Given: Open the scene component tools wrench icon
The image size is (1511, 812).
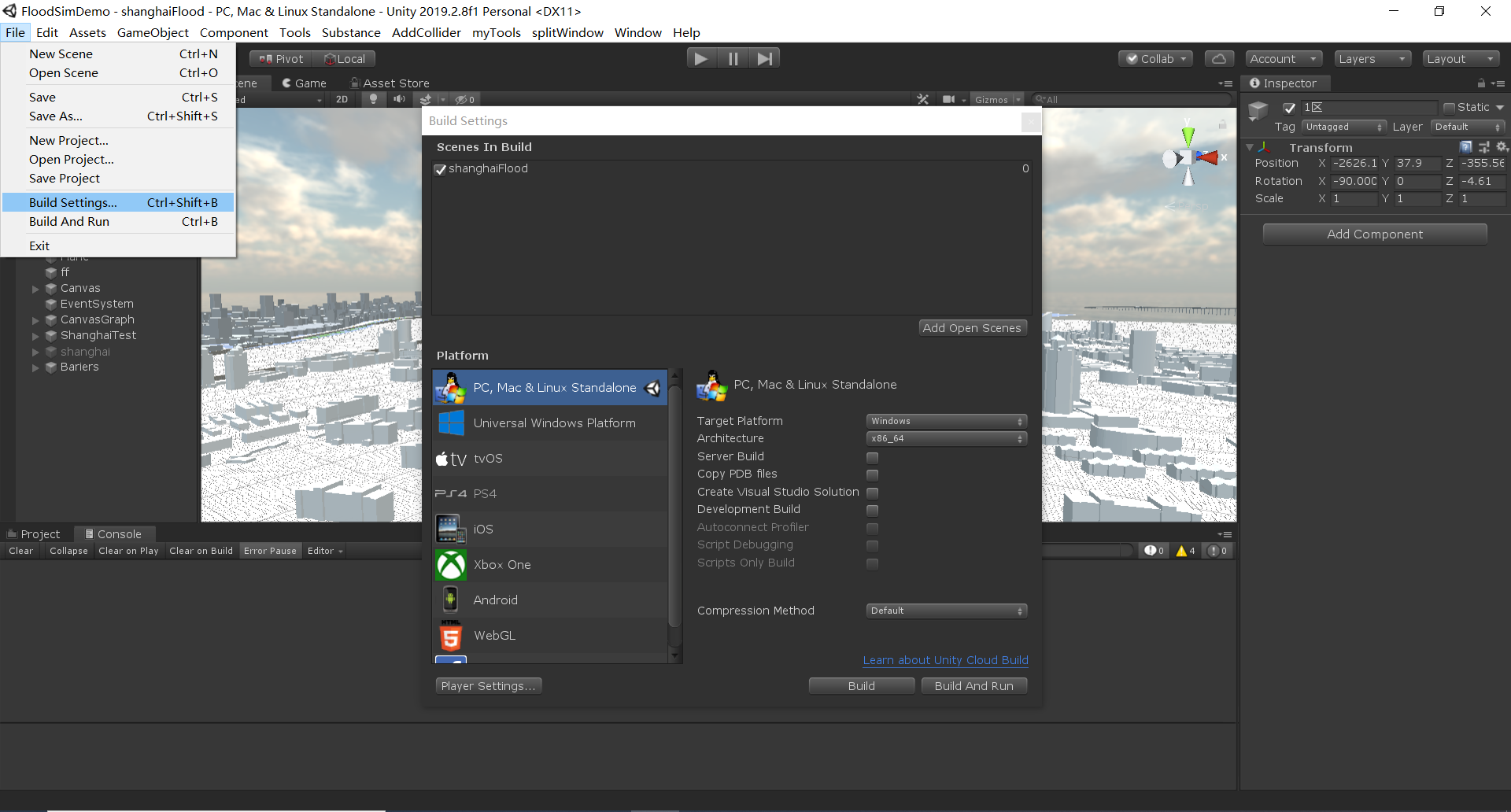Looking at the screenshot, I should coord(923,99).
